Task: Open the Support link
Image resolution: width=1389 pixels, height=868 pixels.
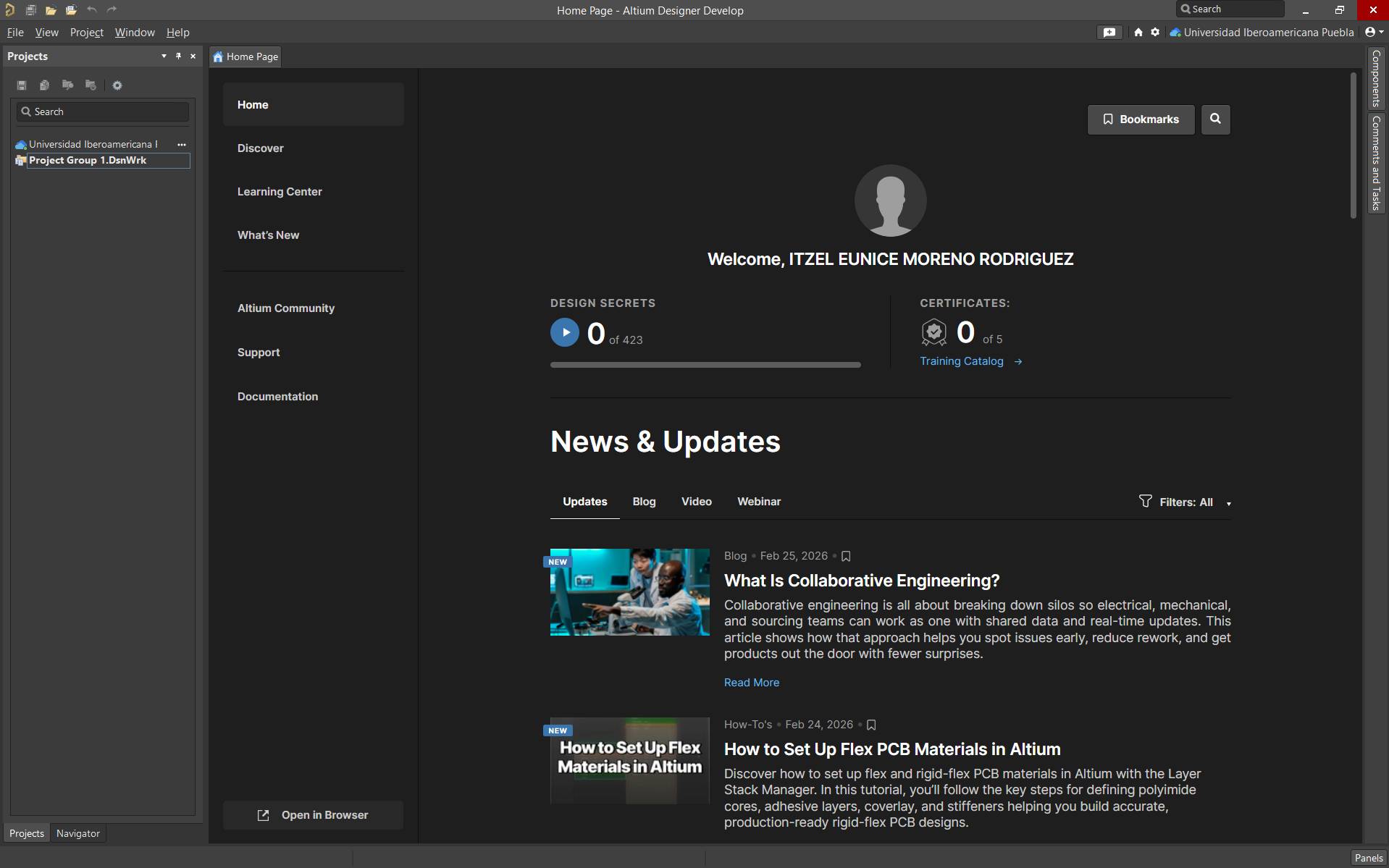Action: tap(259, 353)
